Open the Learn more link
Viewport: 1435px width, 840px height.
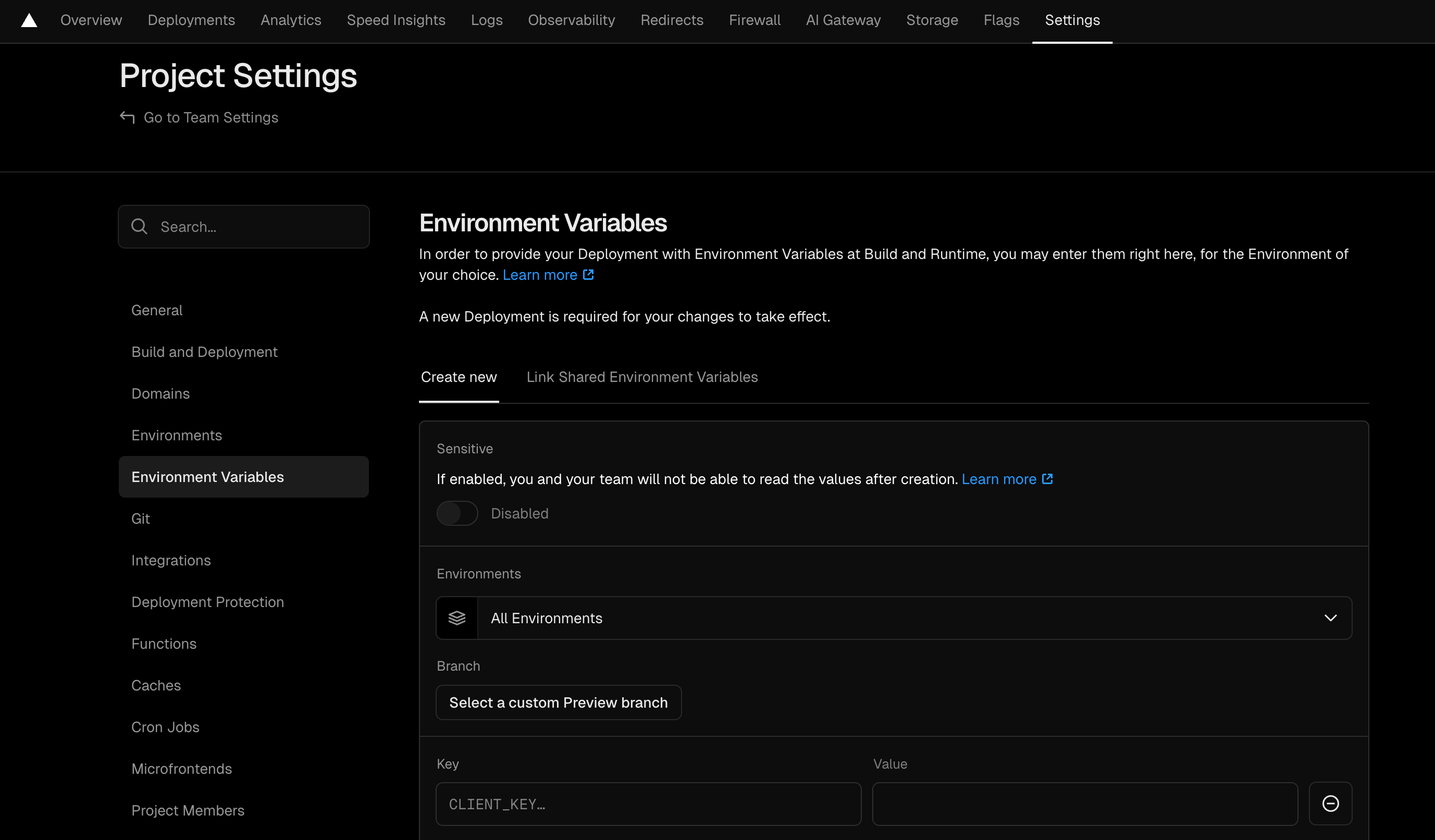click(x=540, y=275)
